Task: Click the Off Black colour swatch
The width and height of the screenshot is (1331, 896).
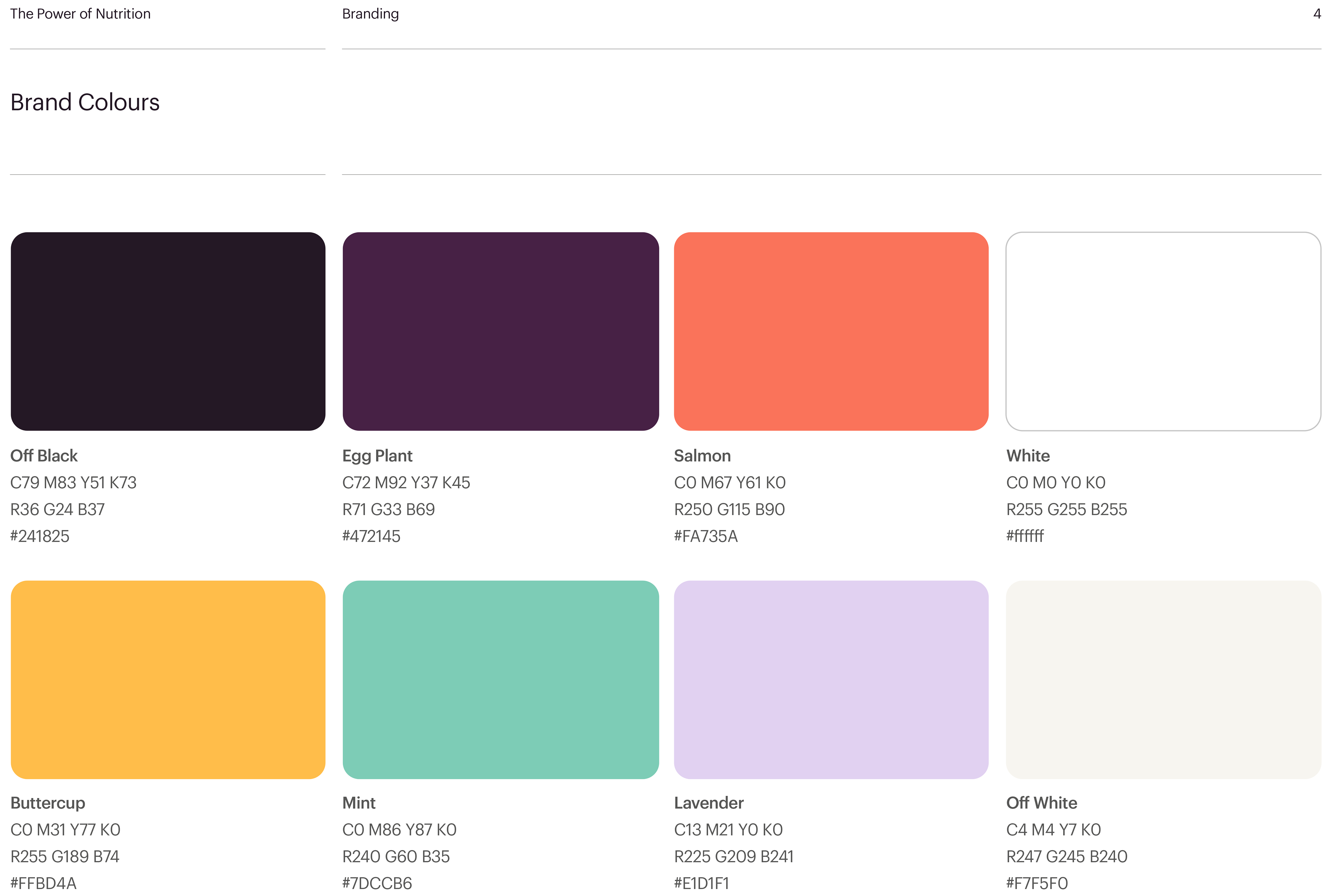Action: pos(168,331)
